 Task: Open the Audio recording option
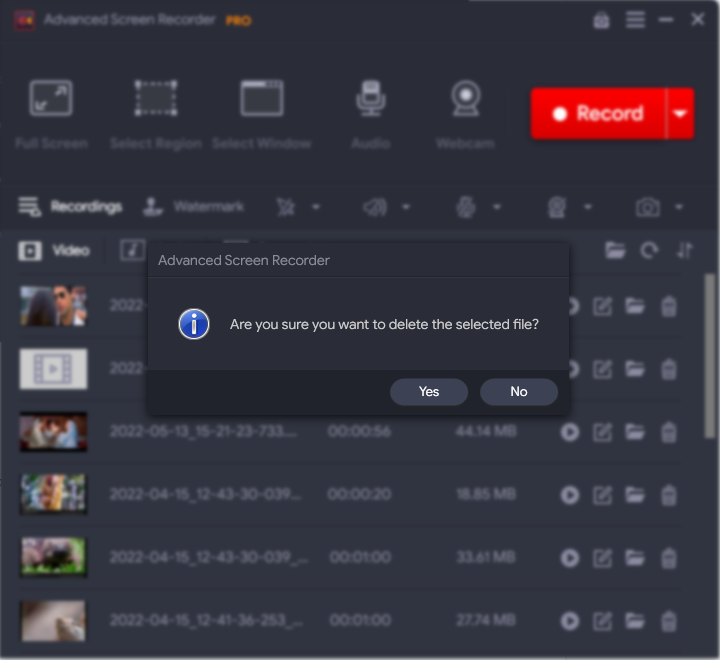pyautogui.click(x=370, y=113)
